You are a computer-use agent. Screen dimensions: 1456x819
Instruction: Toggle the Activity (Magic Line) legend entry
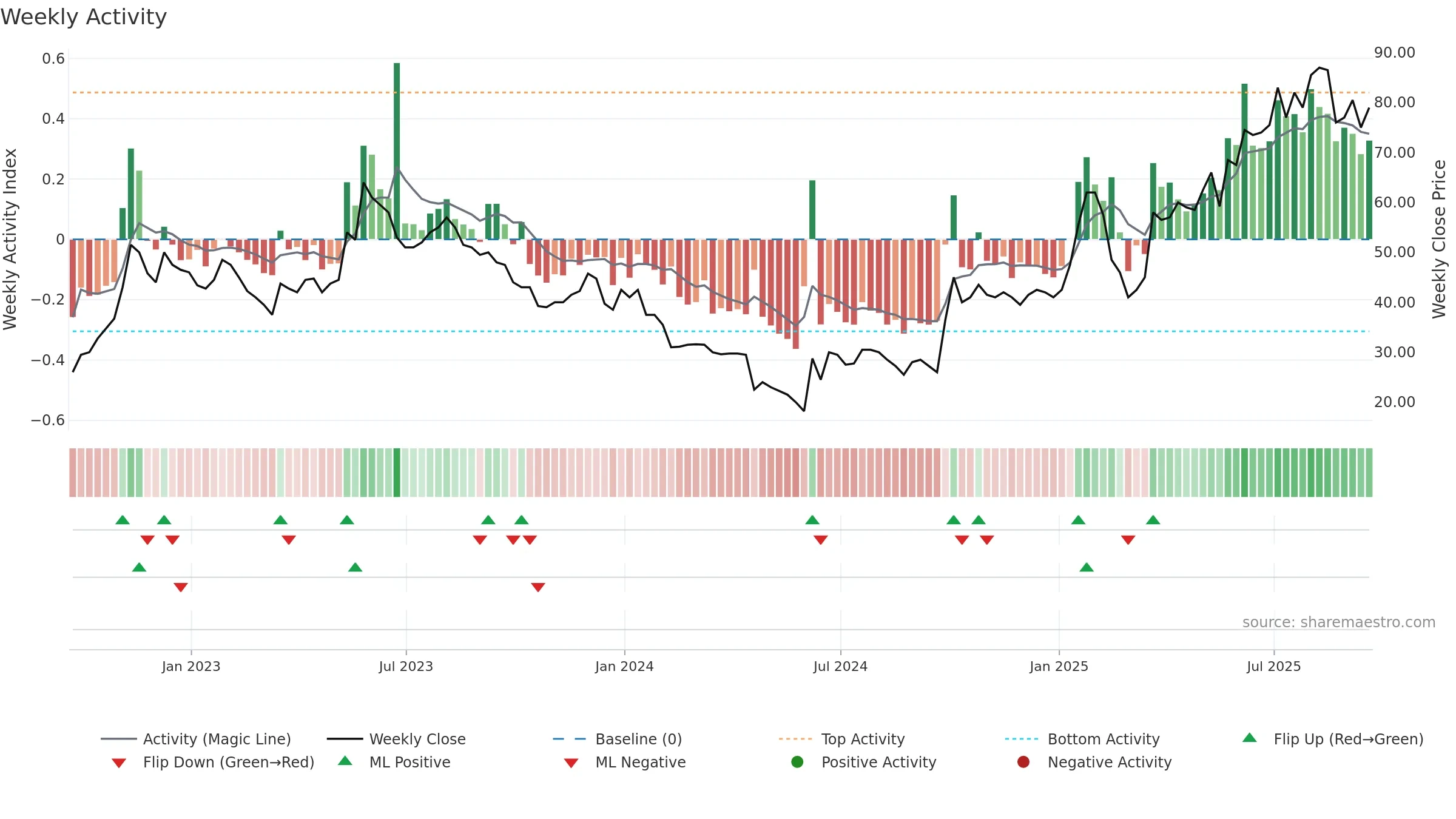pyautogui.click(x=196, y=739)
